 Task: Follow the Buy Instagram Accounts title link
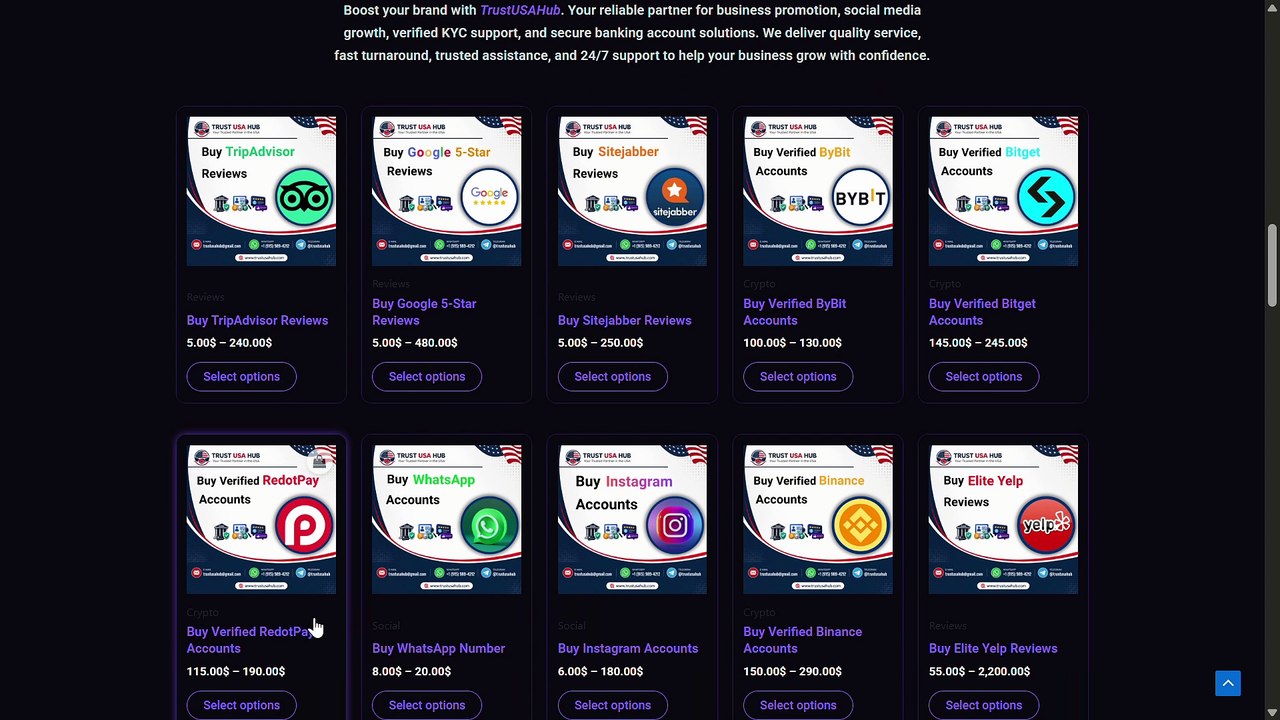click(628, 648)
